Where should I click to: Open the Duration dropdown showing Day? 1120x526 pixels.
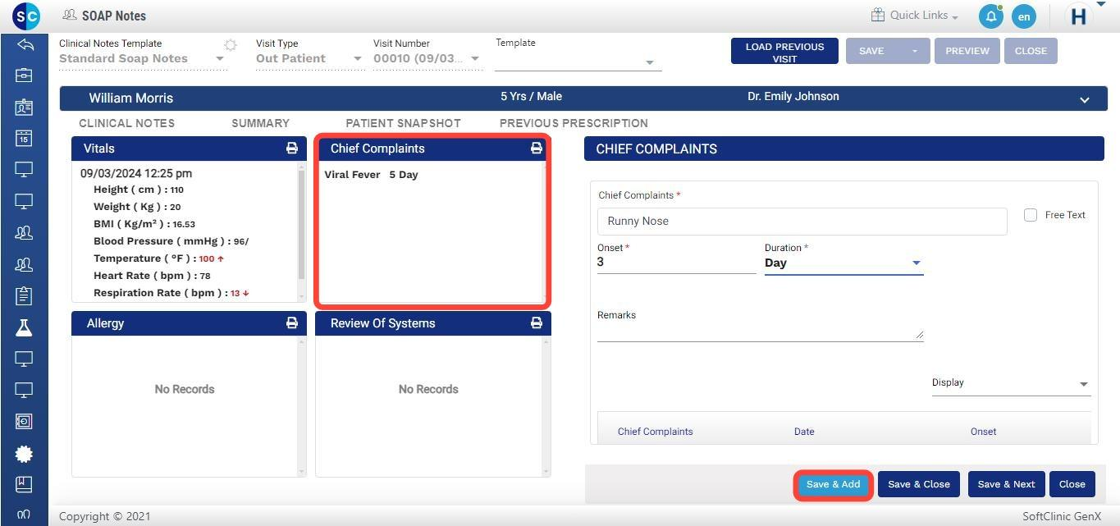[843, 263]
